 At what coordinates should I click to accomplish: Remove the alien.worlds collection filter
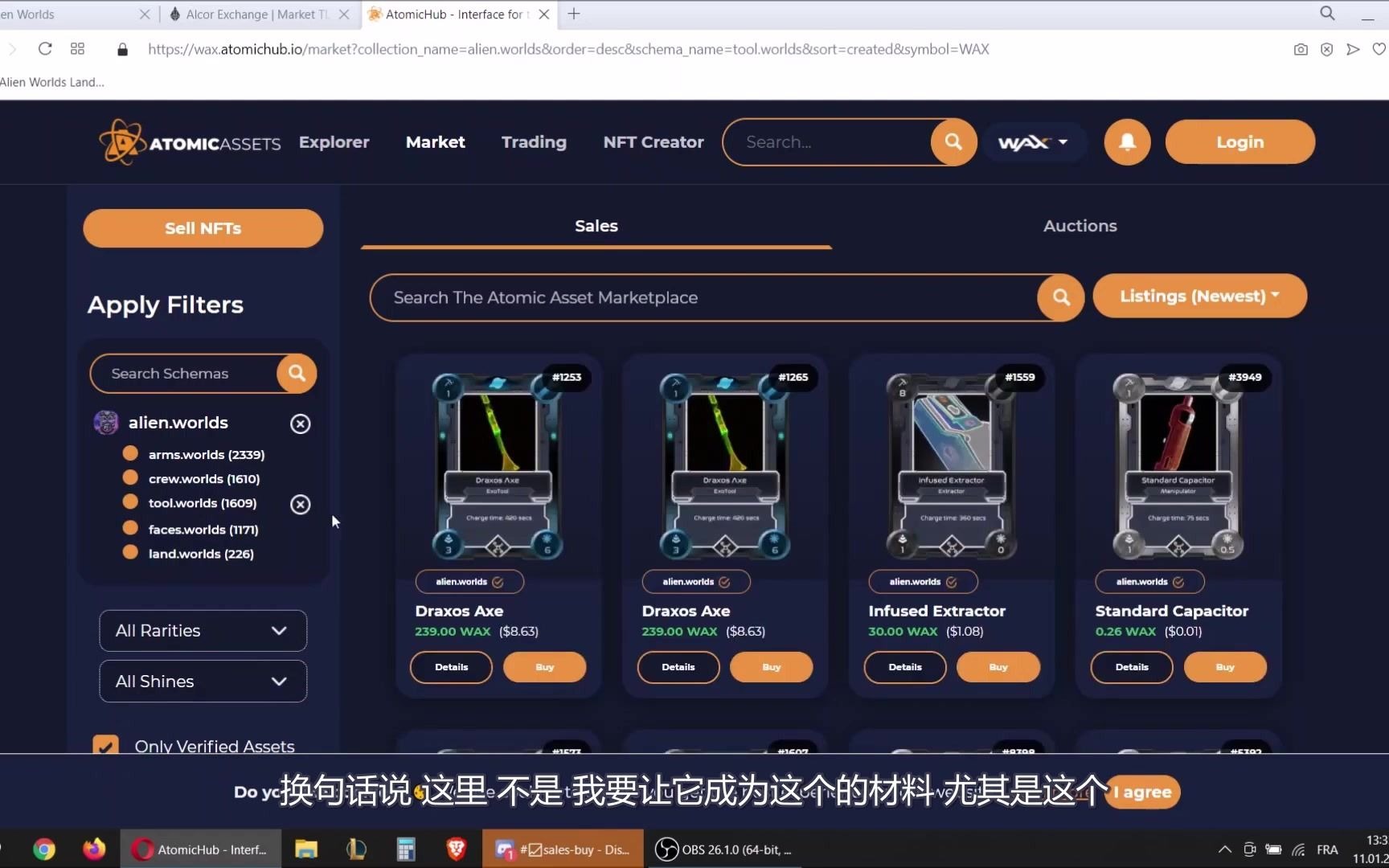point(300,424)
